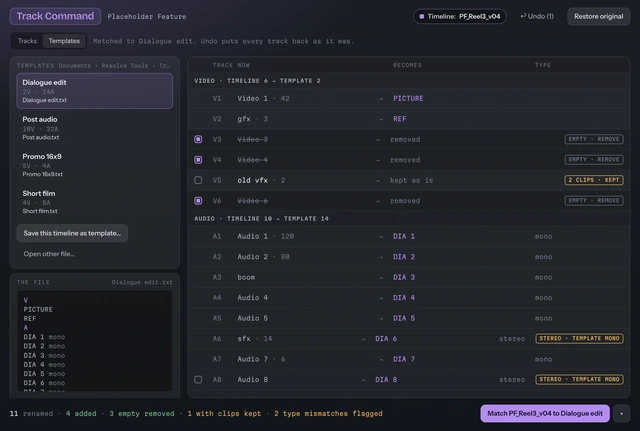The width and height of the screenshot is (640, 431).
Task: Click the 2 type mismatches flagged status
Action: [328, 413]
